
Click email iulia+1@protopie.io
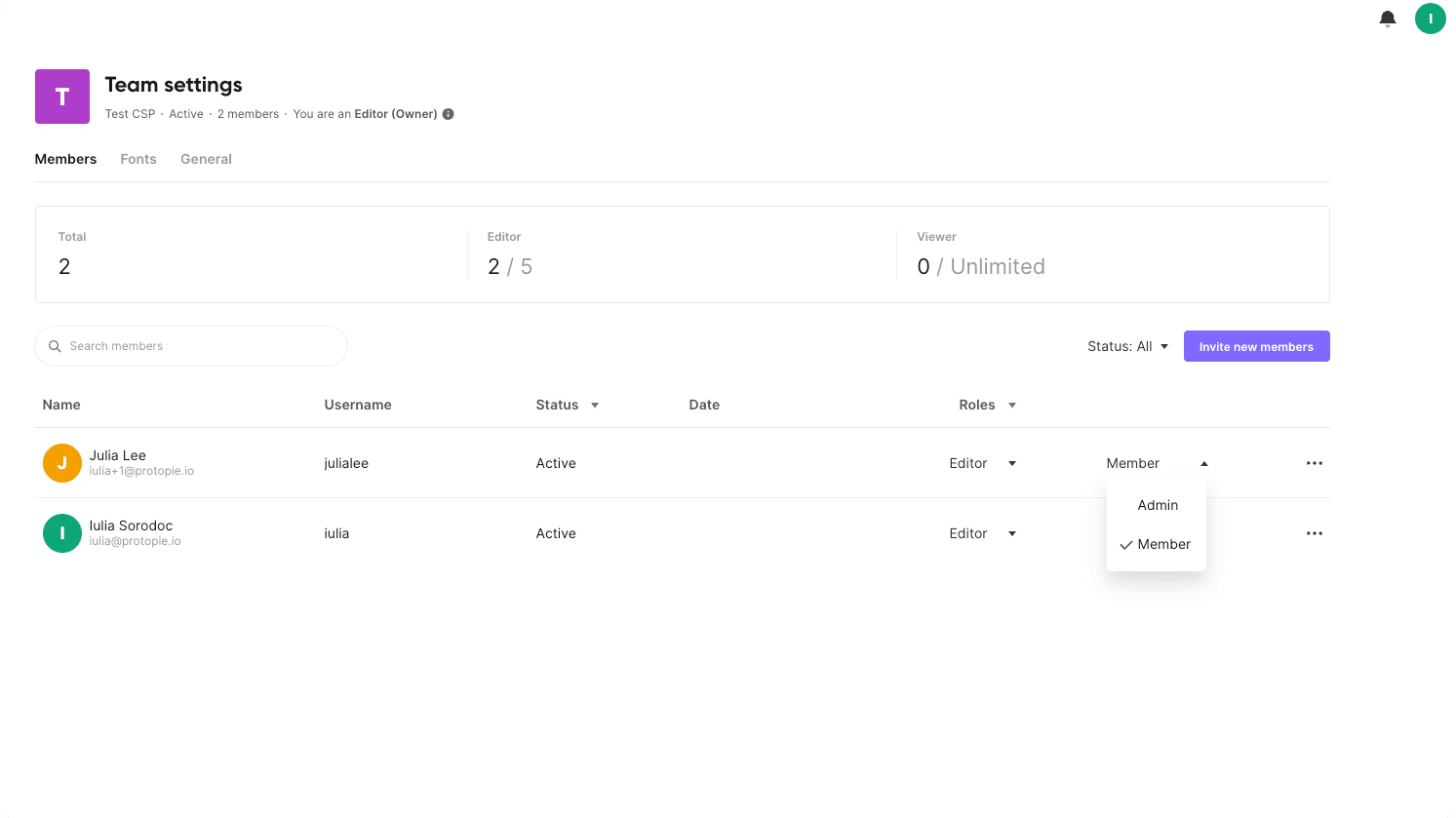141,471
